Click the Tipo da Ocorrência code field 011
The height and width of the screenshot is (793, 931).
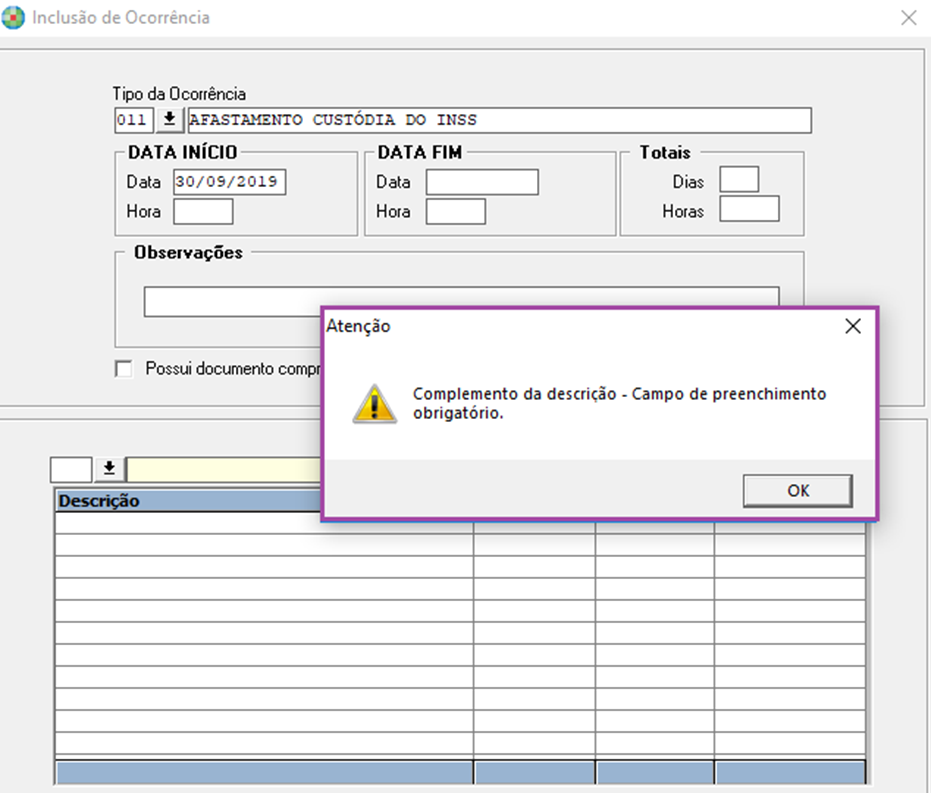134,120
